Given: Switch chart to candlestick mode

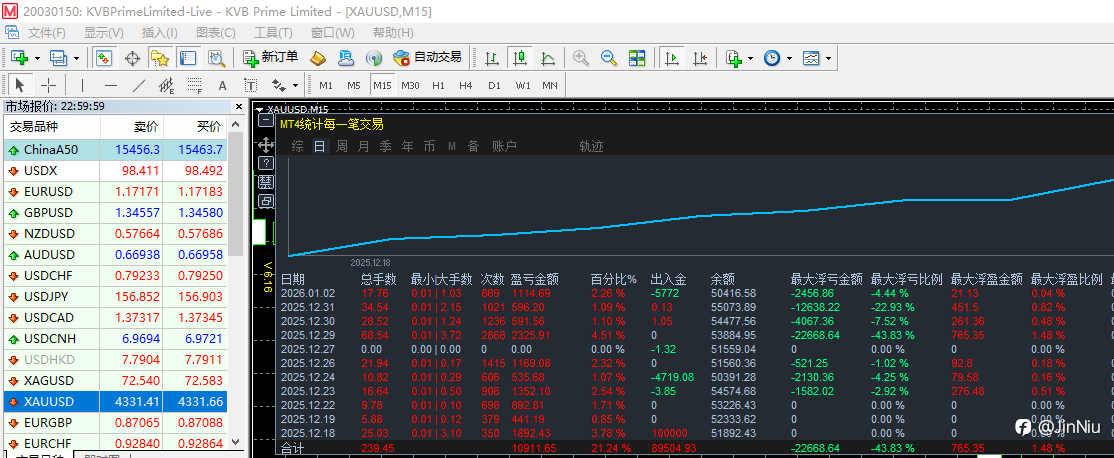Looking at the screenshot, I should pos(519,58).
